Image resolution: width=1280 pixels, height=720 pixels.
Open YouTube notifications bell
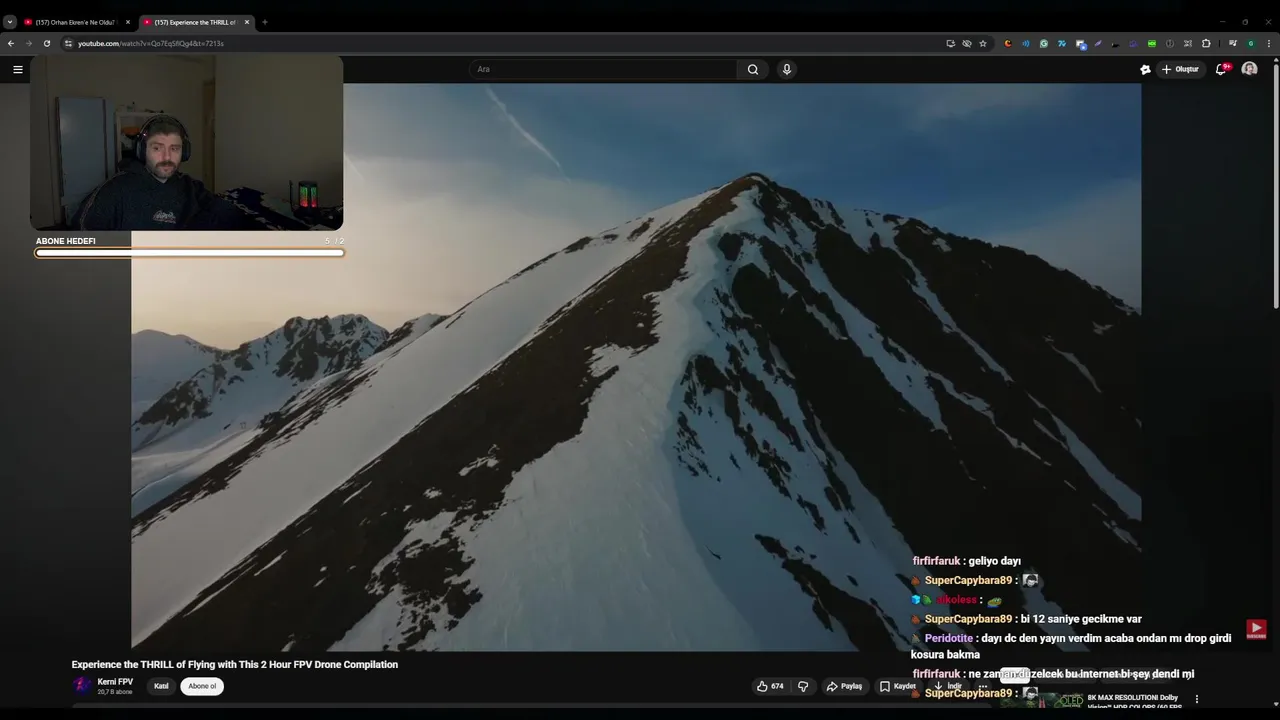click(1221, 69)
